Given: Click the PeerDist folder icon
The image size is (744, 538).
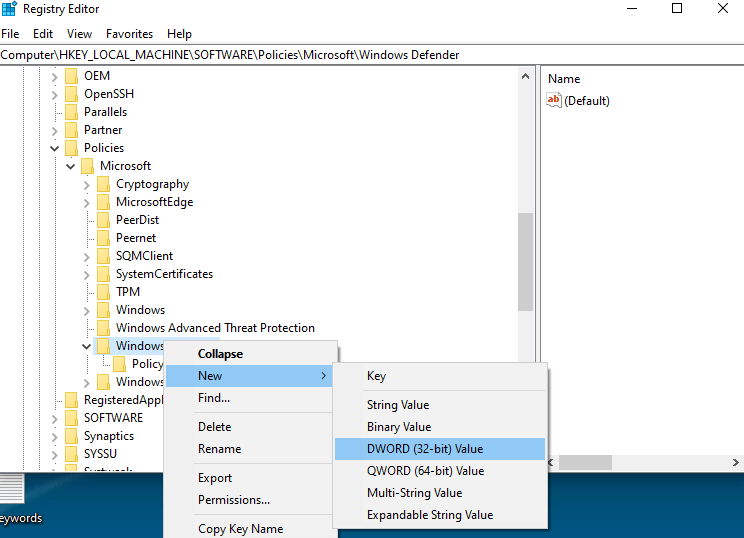Looking at the screenshot, I should click(x=103, y=220).
